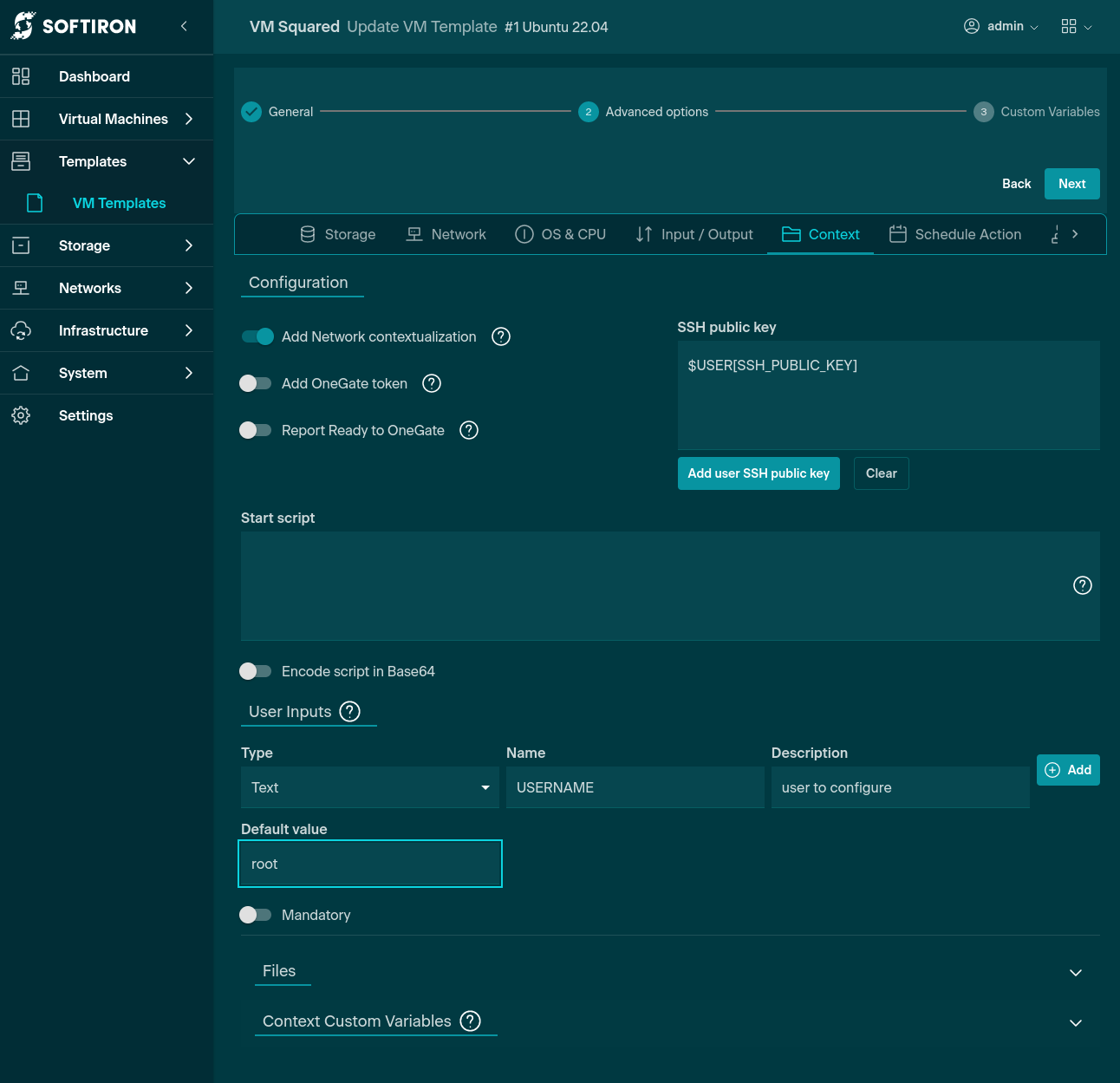Expand the Files section
The height and width of the screenshot is (1083, 1120).
(x=1075, y=972)
